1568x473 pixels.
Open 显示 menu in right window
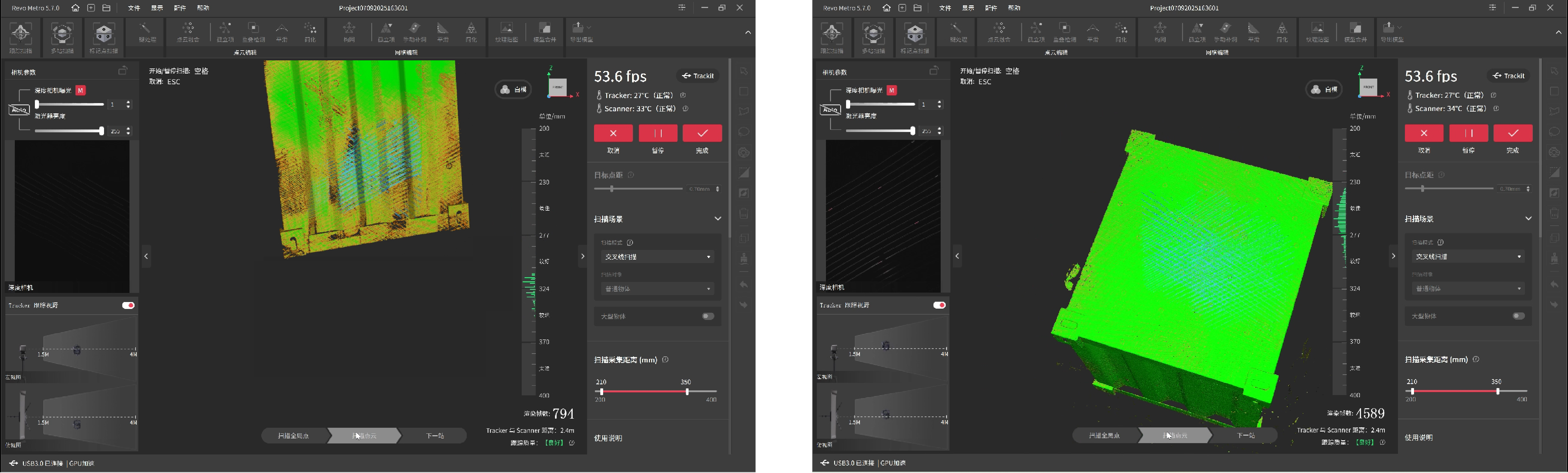click(968, 8)
